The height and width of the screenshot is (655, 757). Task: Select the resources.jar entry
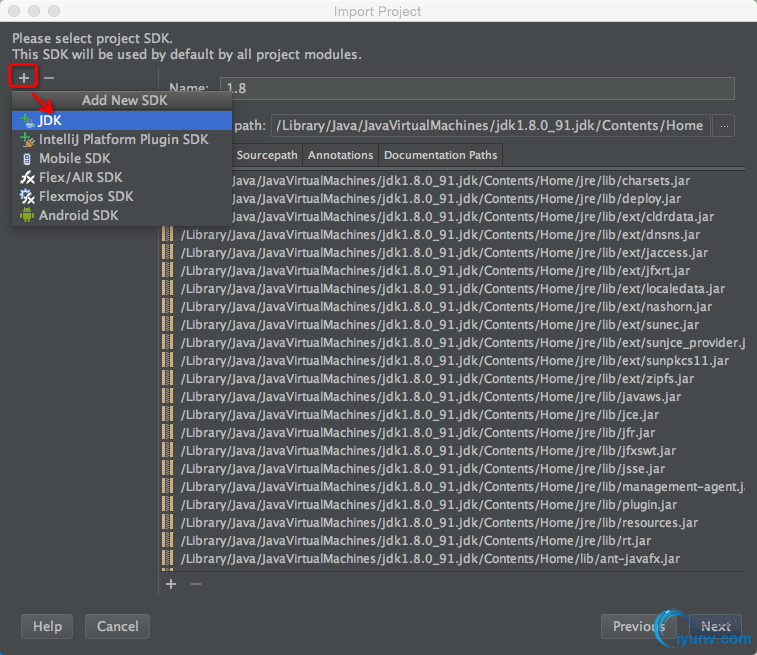(x=454, y=523)
